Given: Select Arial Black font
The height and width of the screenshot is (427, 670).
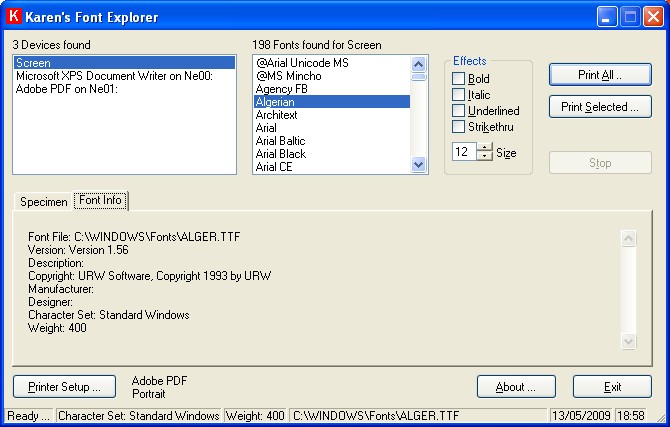Looking at the screenshot, I should (332, 153).
